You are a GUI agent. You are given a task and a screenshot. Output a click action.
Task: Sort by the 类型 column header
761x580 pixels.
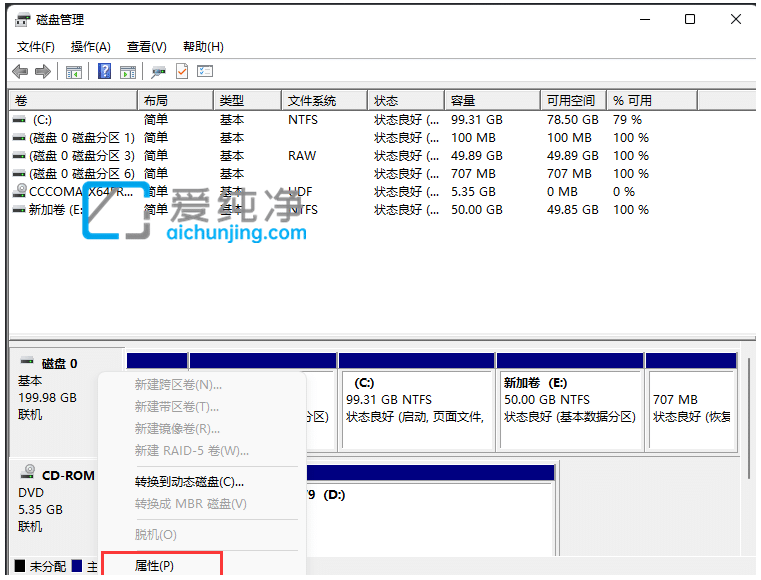[248, 100]
